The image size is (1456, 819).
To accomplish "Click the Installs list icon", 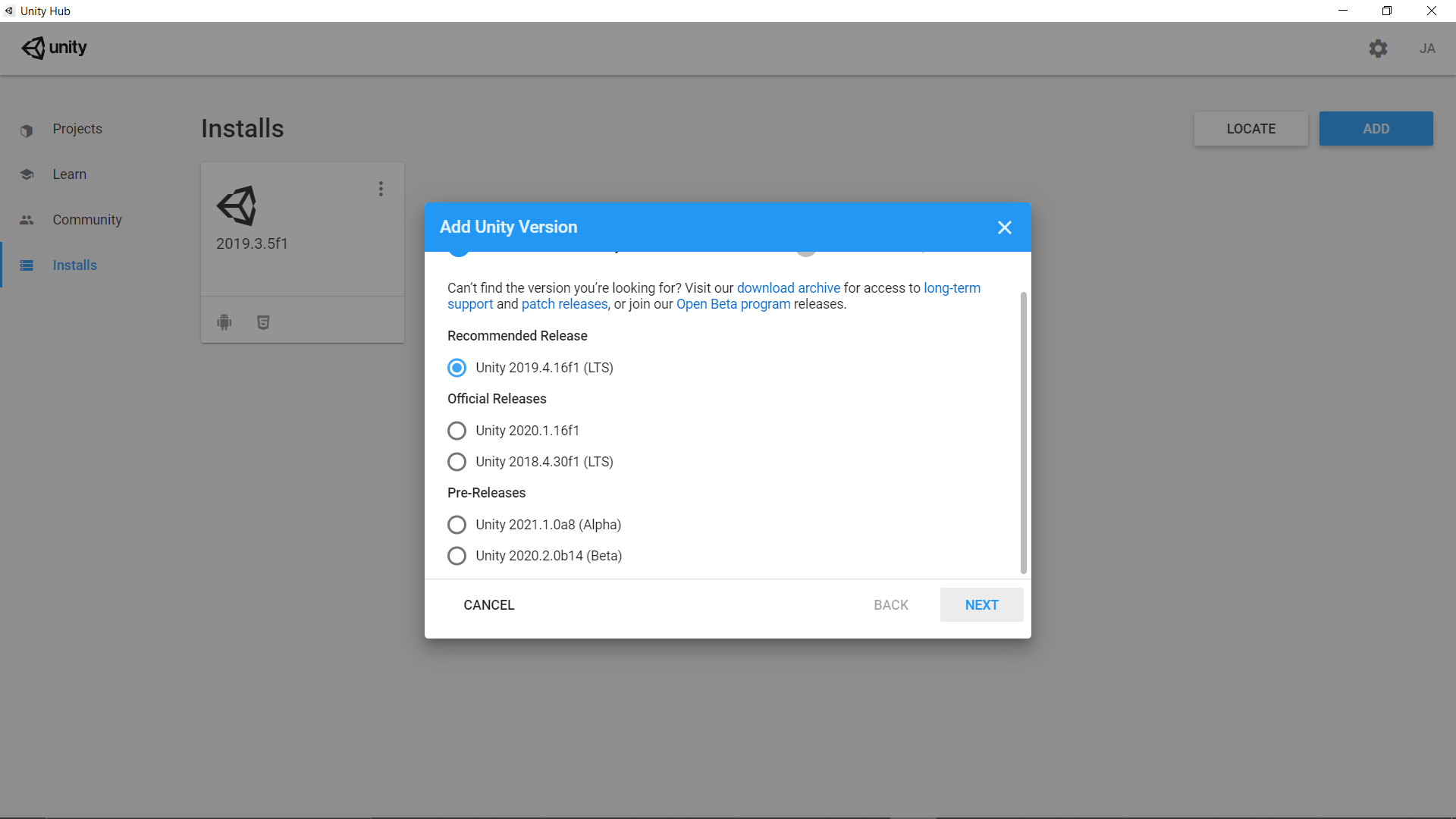I will click(27, 265).
